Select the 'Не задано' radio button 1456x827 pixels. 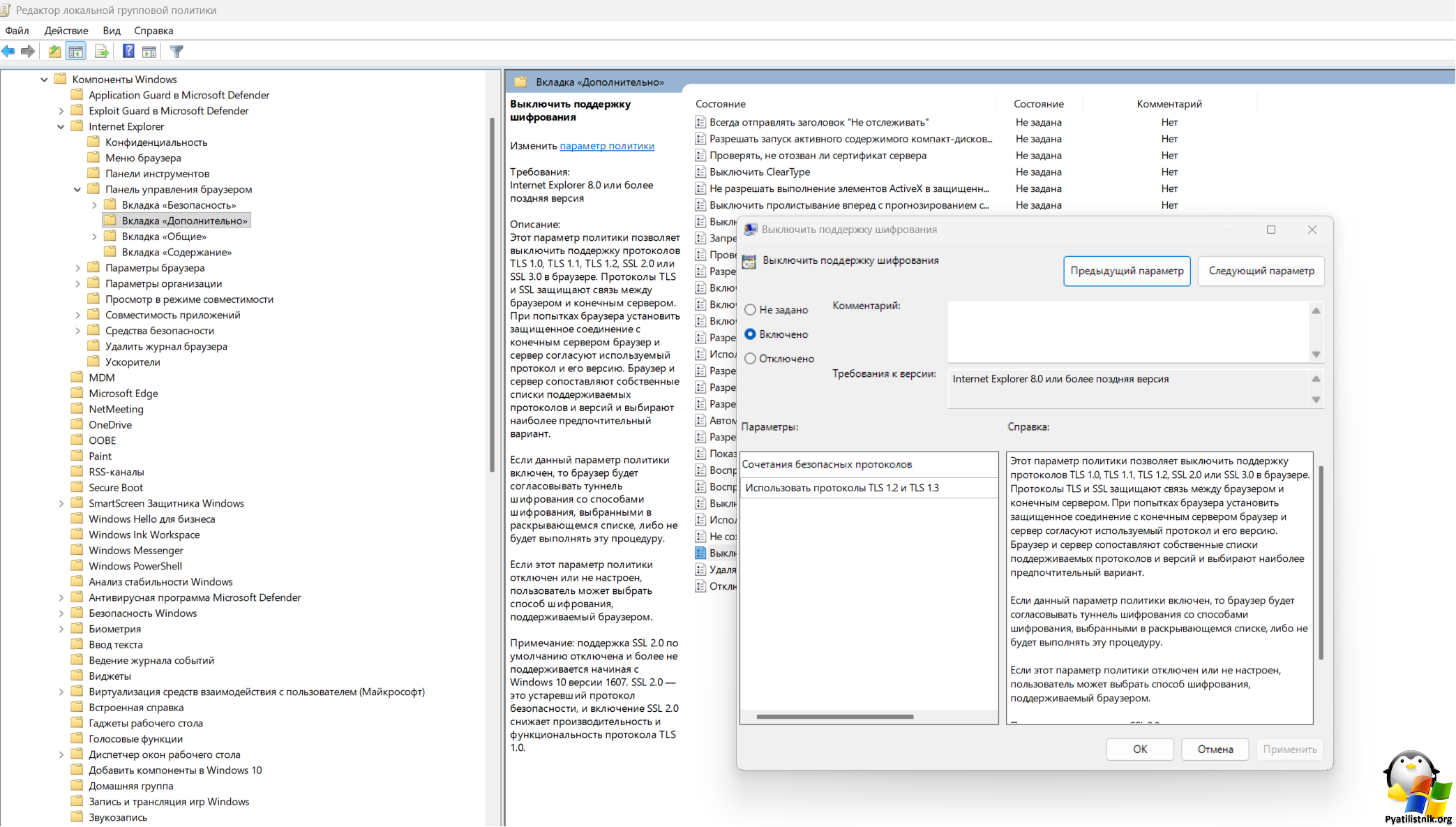coord(751,310)
